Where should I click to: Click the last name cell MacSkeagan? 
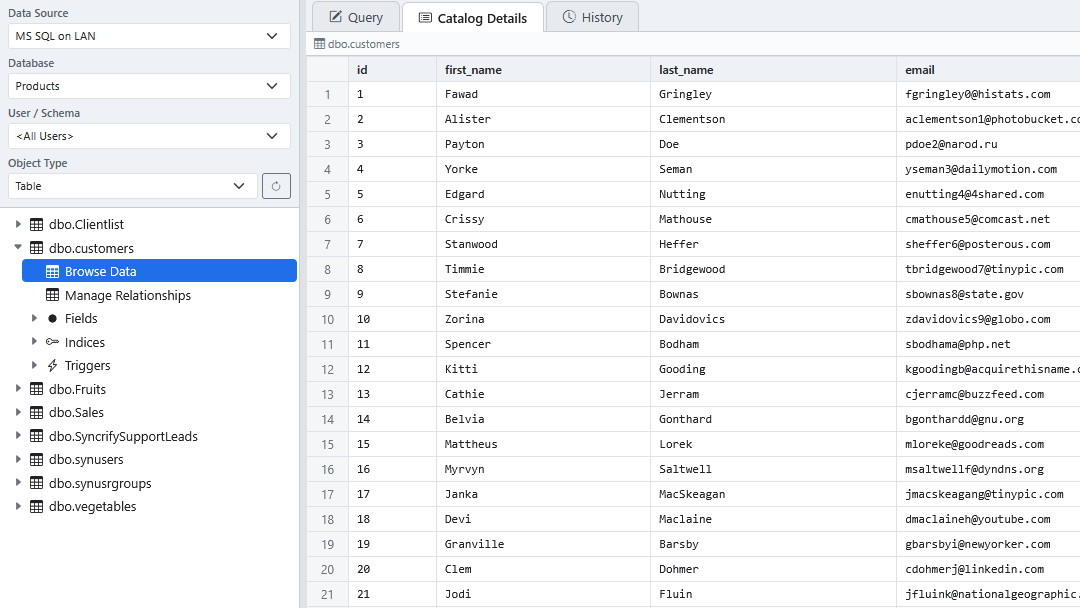click(x=773, y=494)
